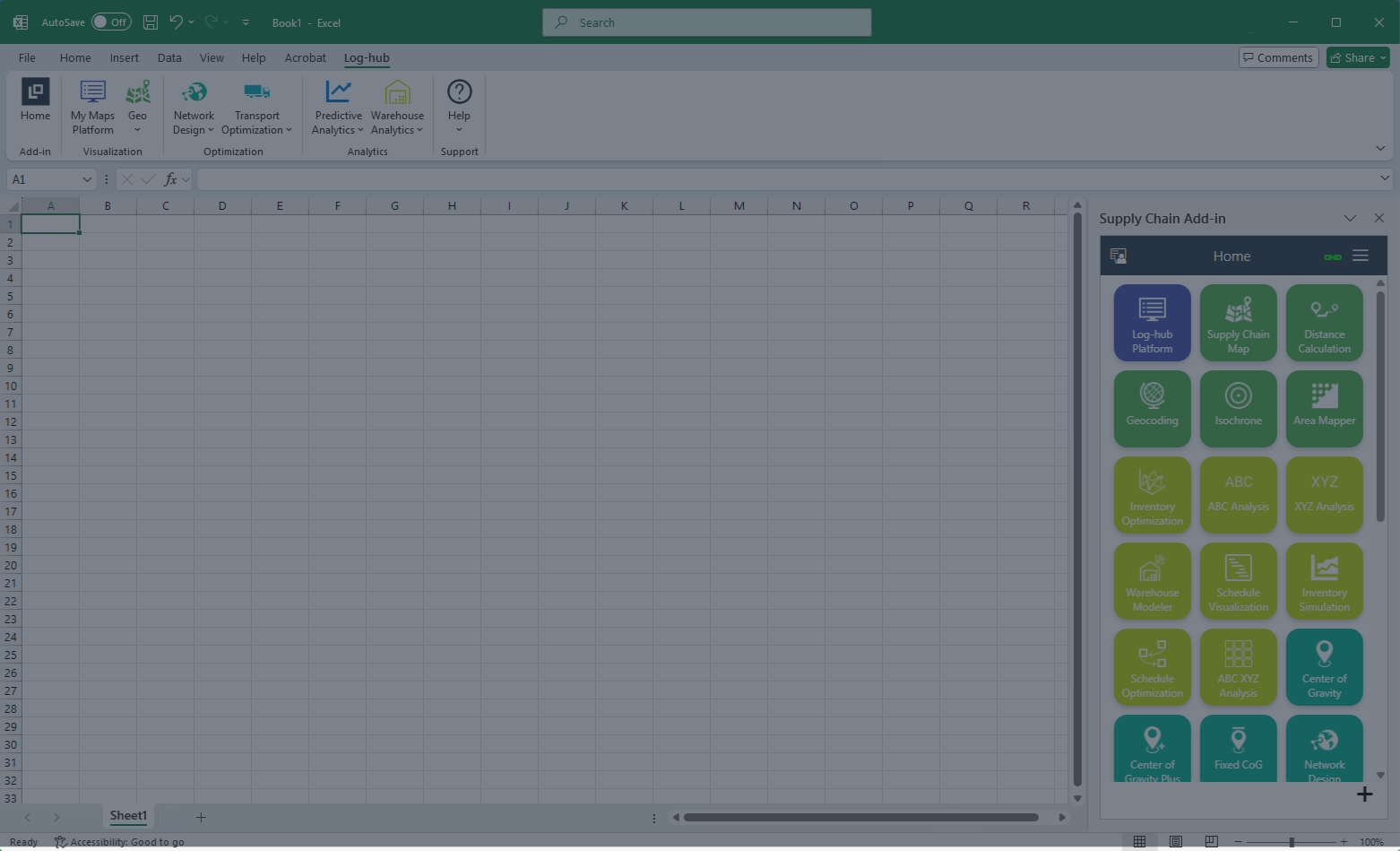1400x851 pixels.
Task: Open the XYZ Analysis tile
Action: [x=1324, y=495]
